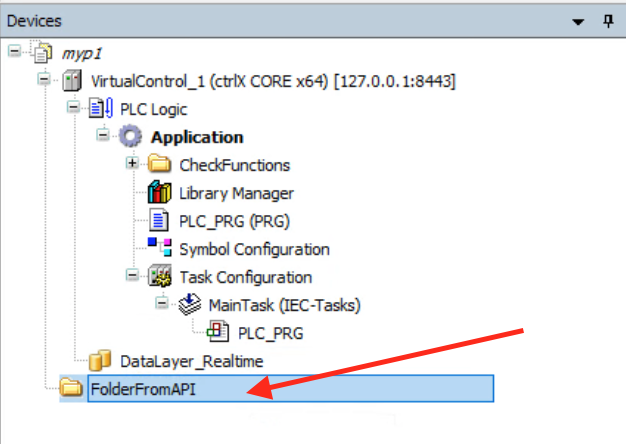Select PLC_PRG label under MainTask
Viewport: 626px width, 444px height.
(x=271, y=333)
